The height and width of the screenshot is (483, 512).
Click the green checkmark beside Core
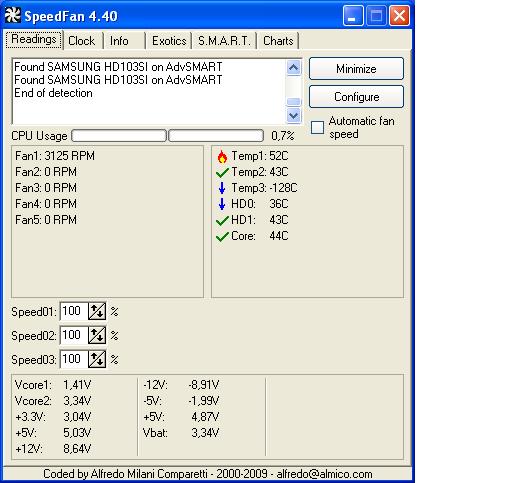(x=222, y=236)
